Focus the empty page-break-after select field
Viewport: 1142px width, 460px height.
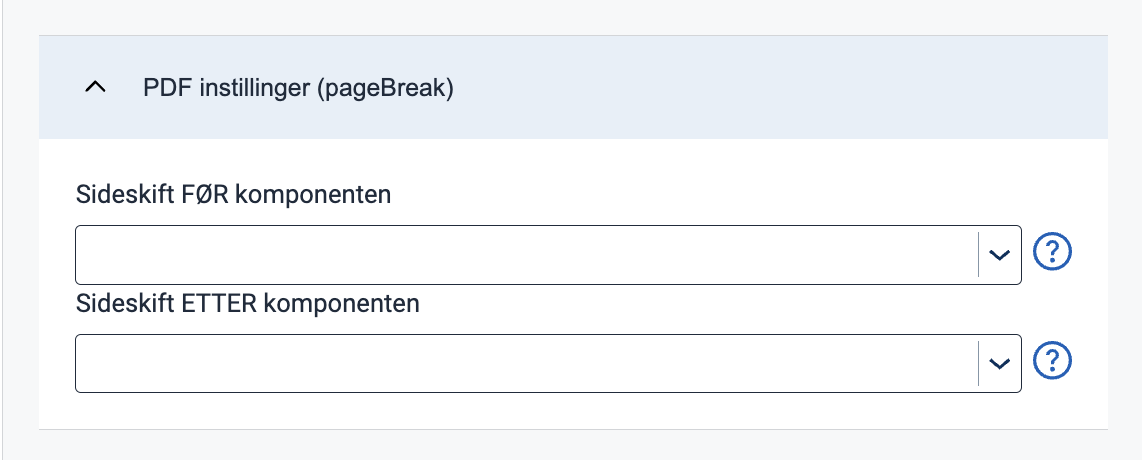[548, 363]
